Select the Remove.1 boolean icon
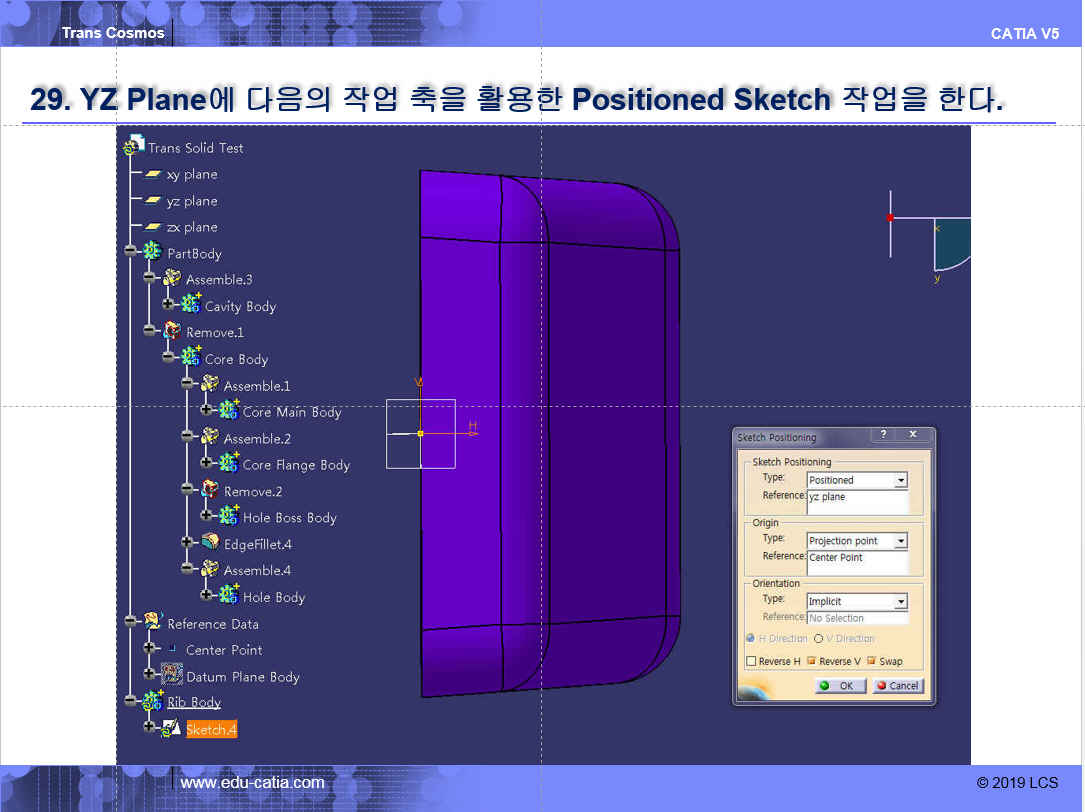This screenshot has height=812, width=1085. pyautogui.click(x=172, y=332)
